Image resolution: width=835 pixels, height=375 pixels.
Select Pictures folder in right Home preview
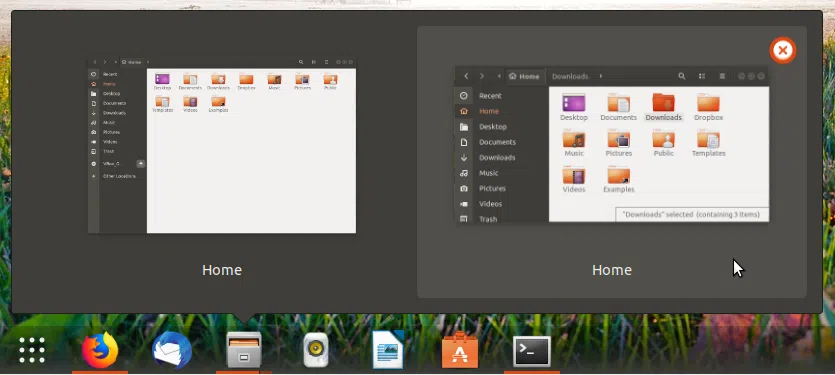618,143
